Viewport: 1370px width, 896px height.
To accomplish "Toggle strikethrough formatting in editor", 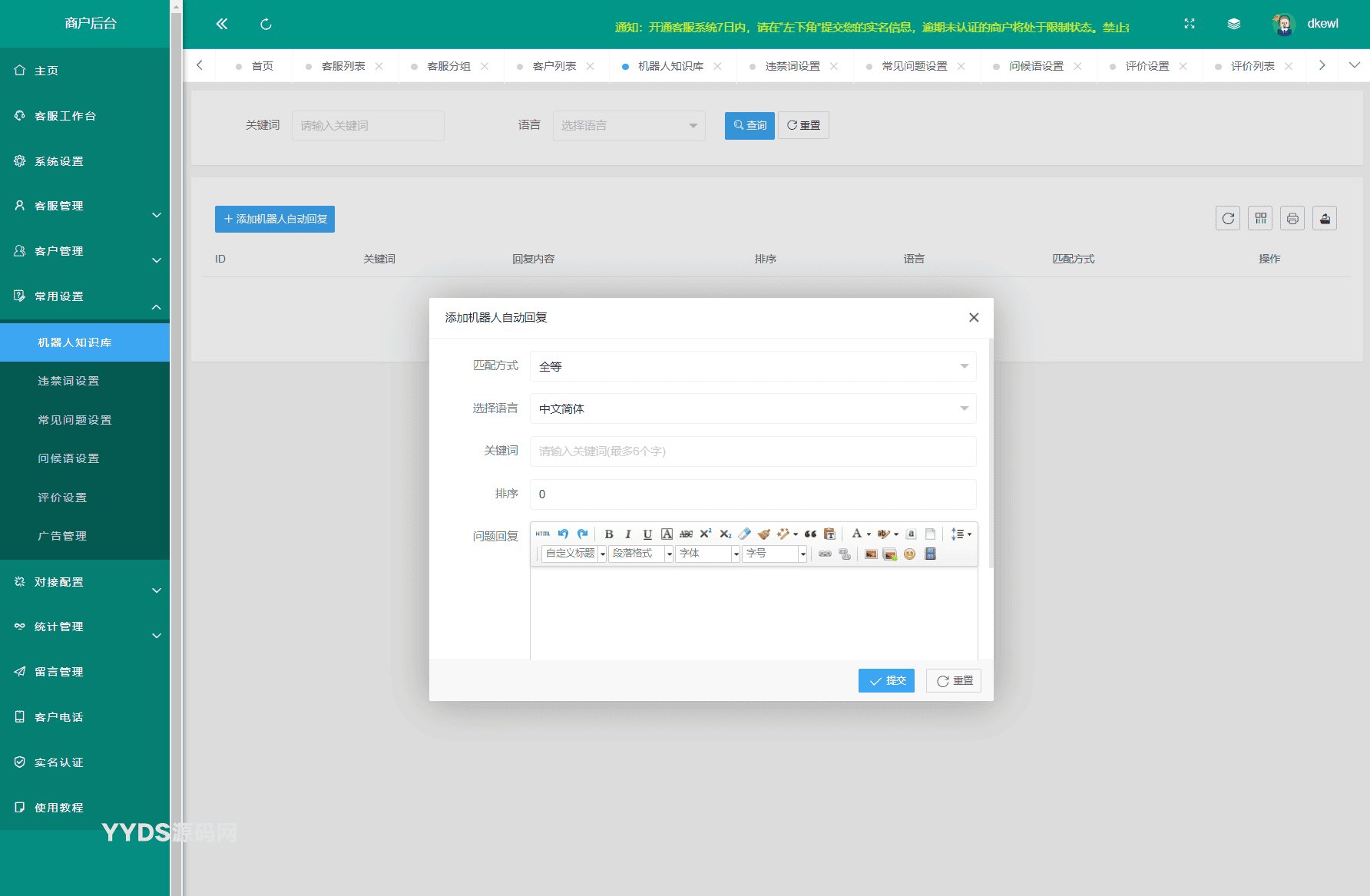I will [686, 534].
